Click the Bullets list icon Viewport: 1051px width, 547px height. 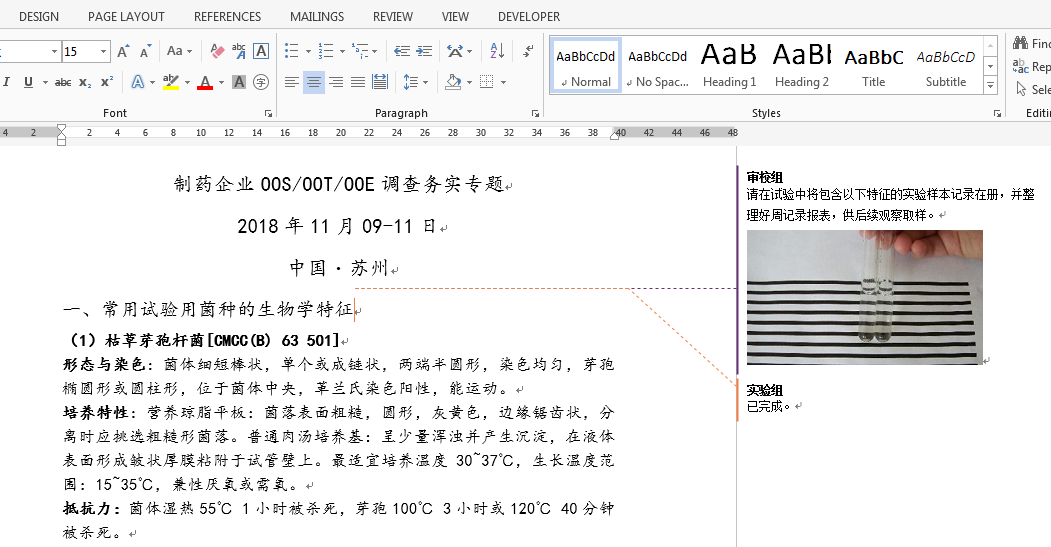tap(292, 51)
